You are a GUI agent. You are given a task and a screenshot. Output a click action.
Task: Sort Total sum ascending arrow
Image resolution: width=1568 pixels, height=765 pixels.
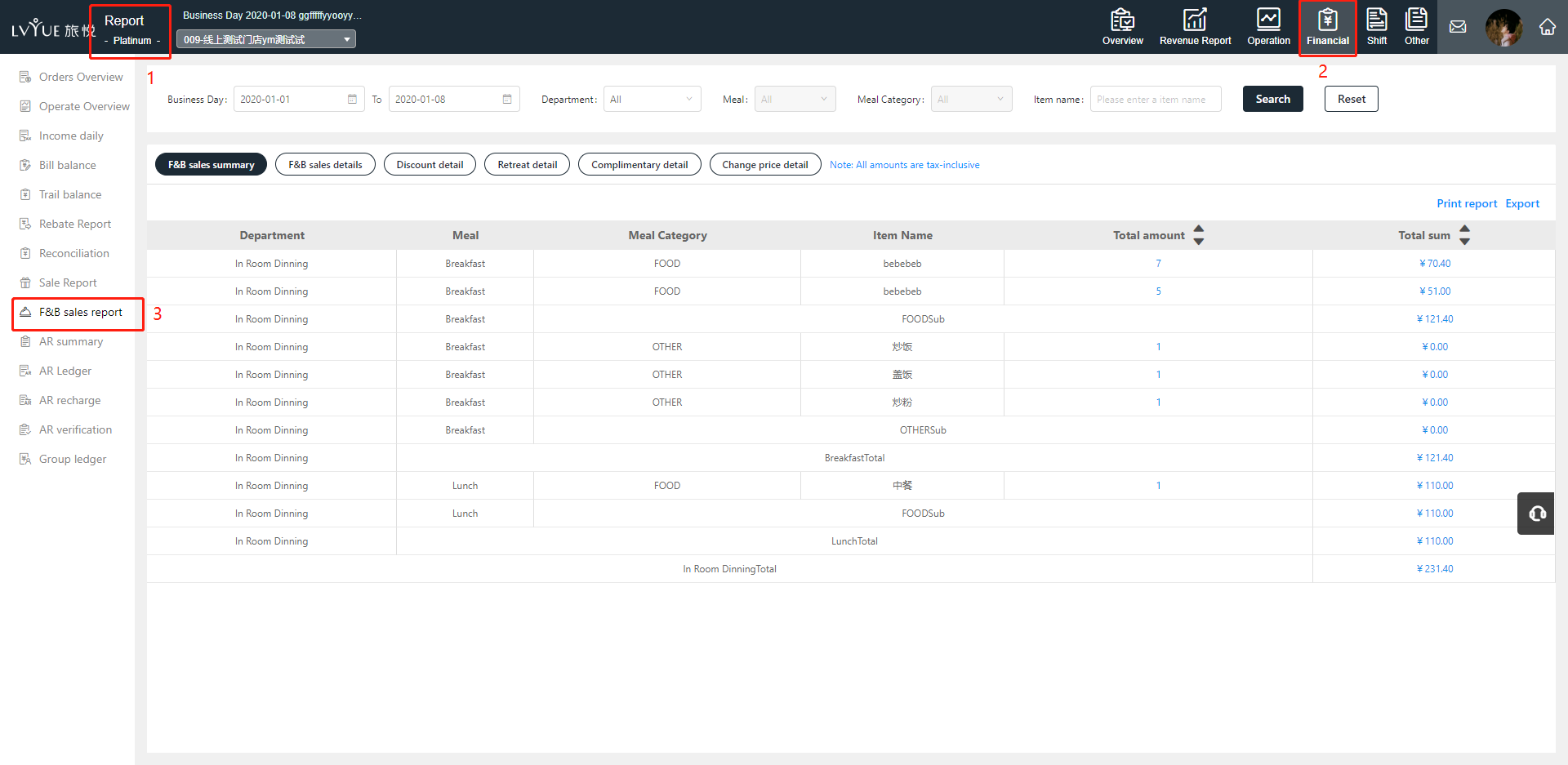(x=1465, y=229)
